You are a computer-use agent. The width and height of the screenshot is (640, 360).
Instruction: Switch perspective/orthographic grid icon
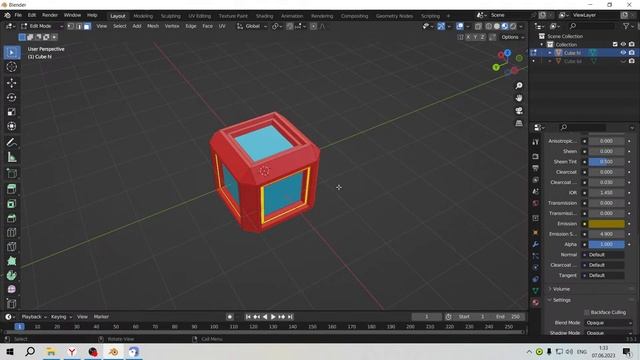(x=519, y=123)
